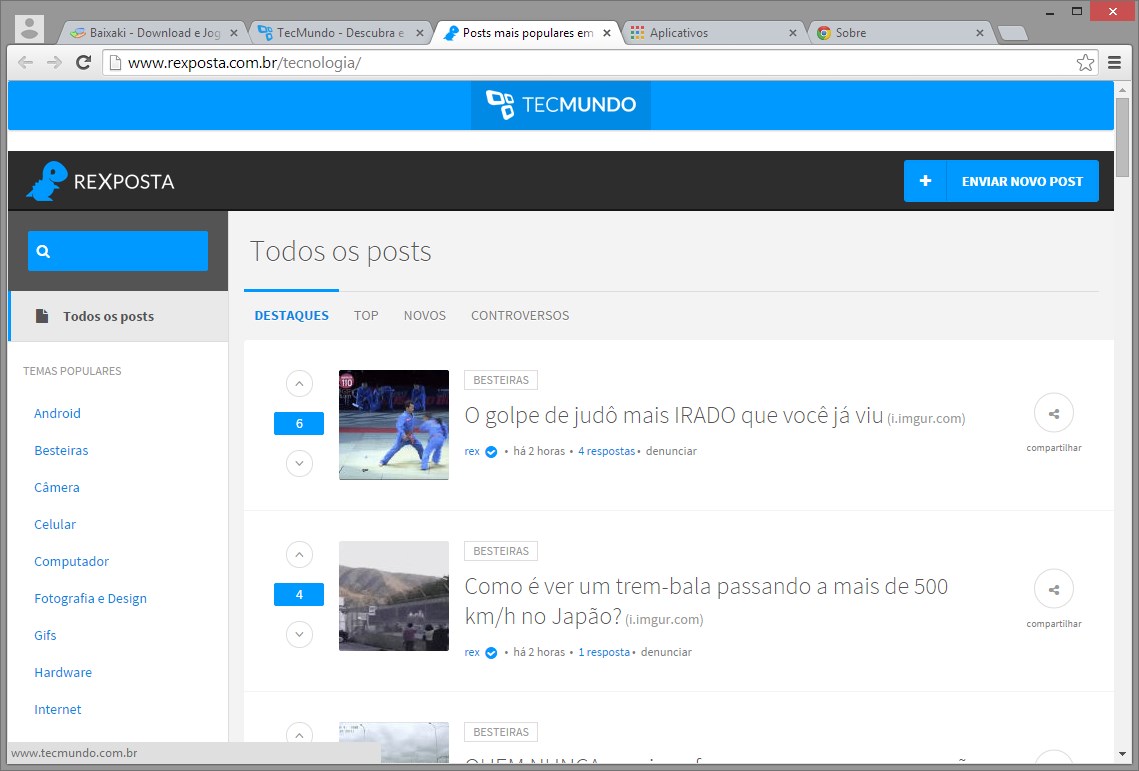Downvote the judo post
This screenshot has width=1139, height=771.
[x=299, y=464]
